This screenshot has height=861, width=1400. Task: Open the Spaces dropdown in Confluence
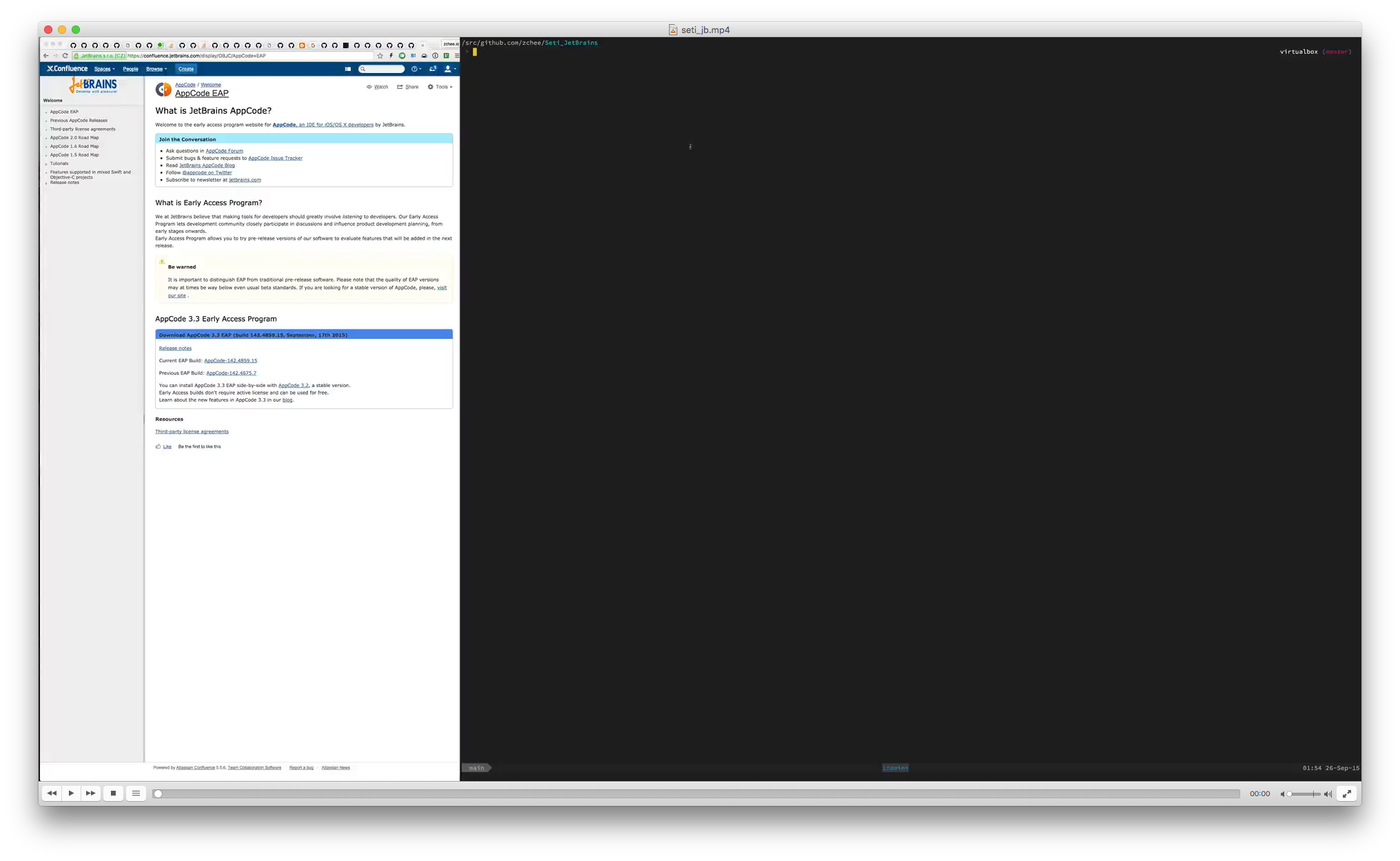click(104, 69)
